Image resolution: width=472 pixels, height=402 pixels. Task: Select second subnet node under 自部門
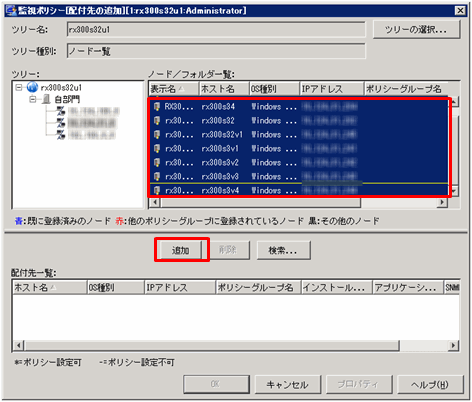(x=86, y=123)
